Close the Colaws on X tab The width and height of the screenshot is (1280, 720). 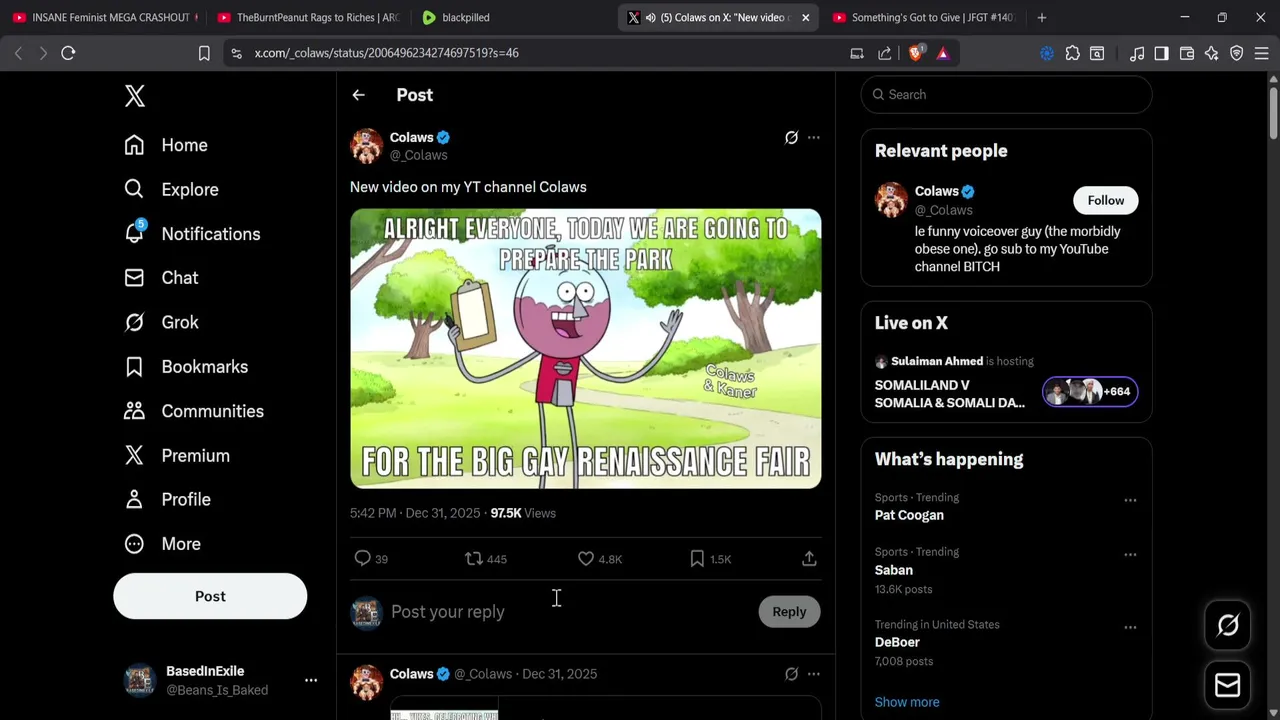point(805,17)
